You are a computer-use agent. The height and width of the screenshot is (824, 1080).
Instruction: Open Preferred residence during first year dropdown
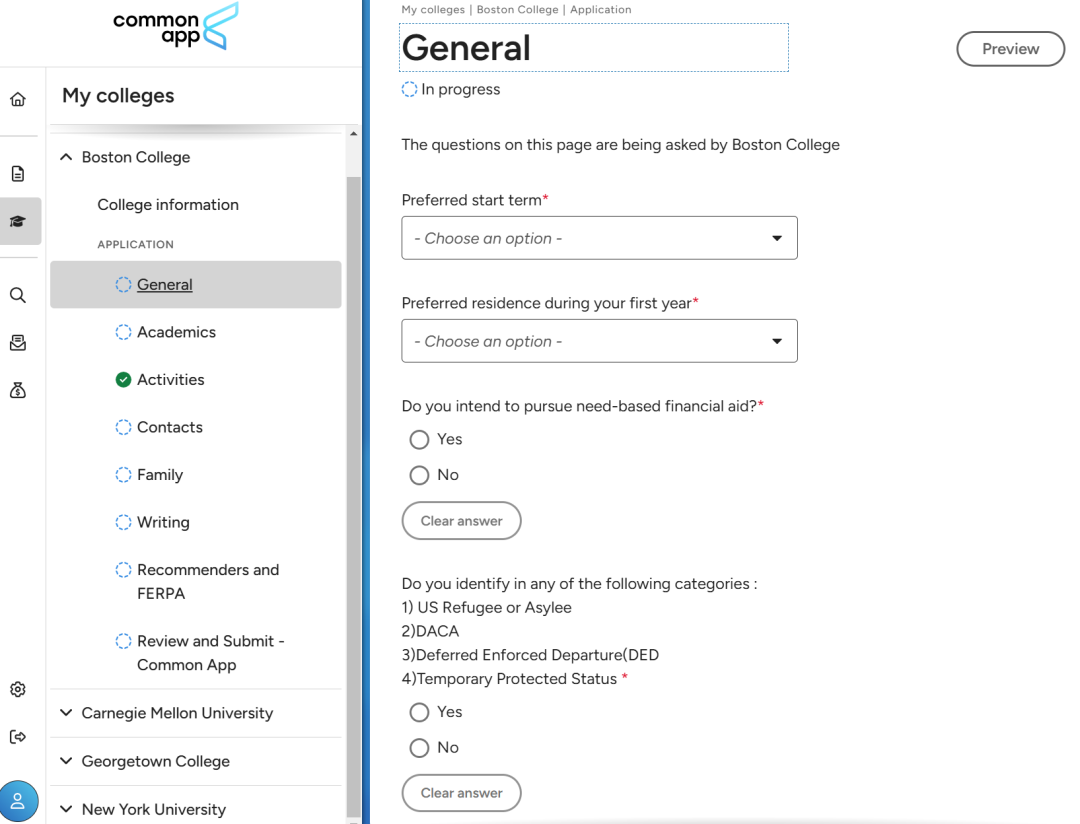[x=599, y=341]
